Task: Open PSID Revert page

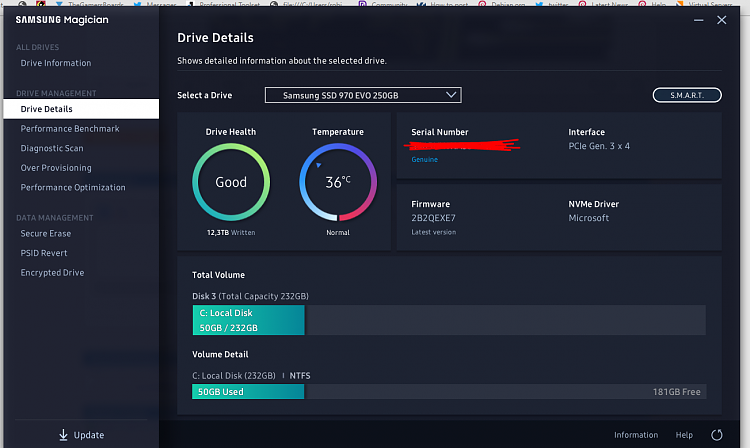Action: 44,253
